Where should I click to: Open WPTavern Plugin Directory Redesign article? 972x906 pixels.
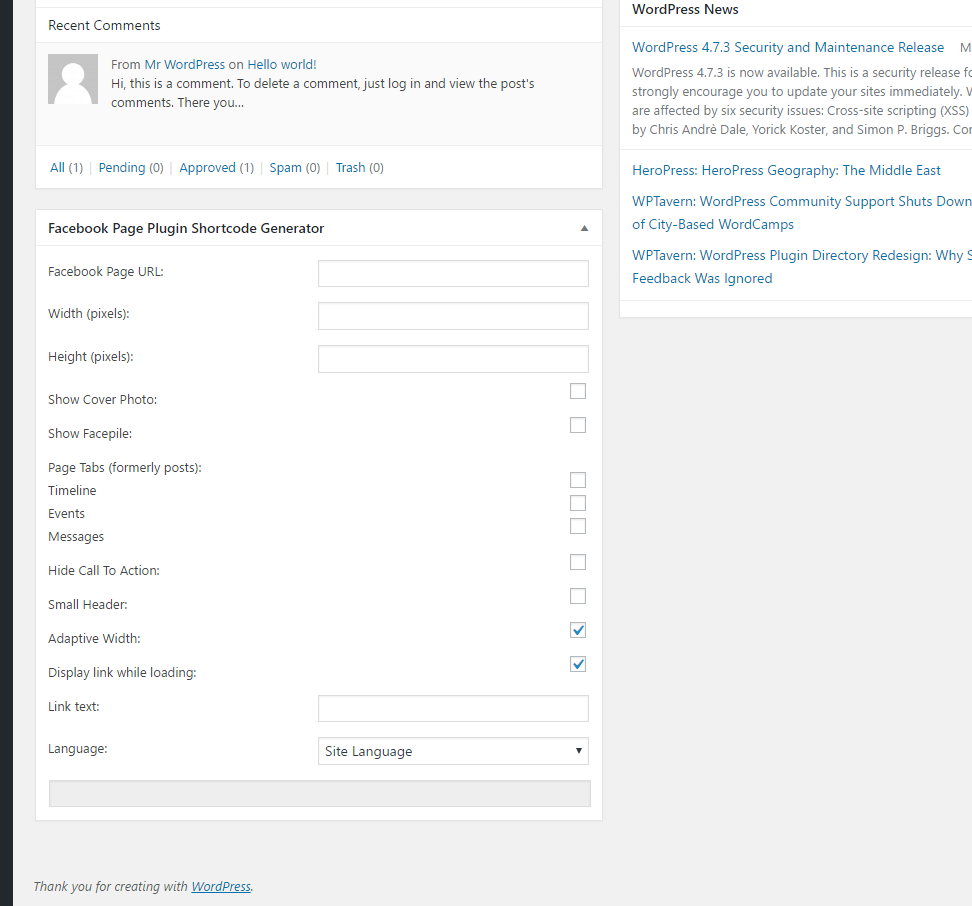pyautogui.click(x=802, y=266)
